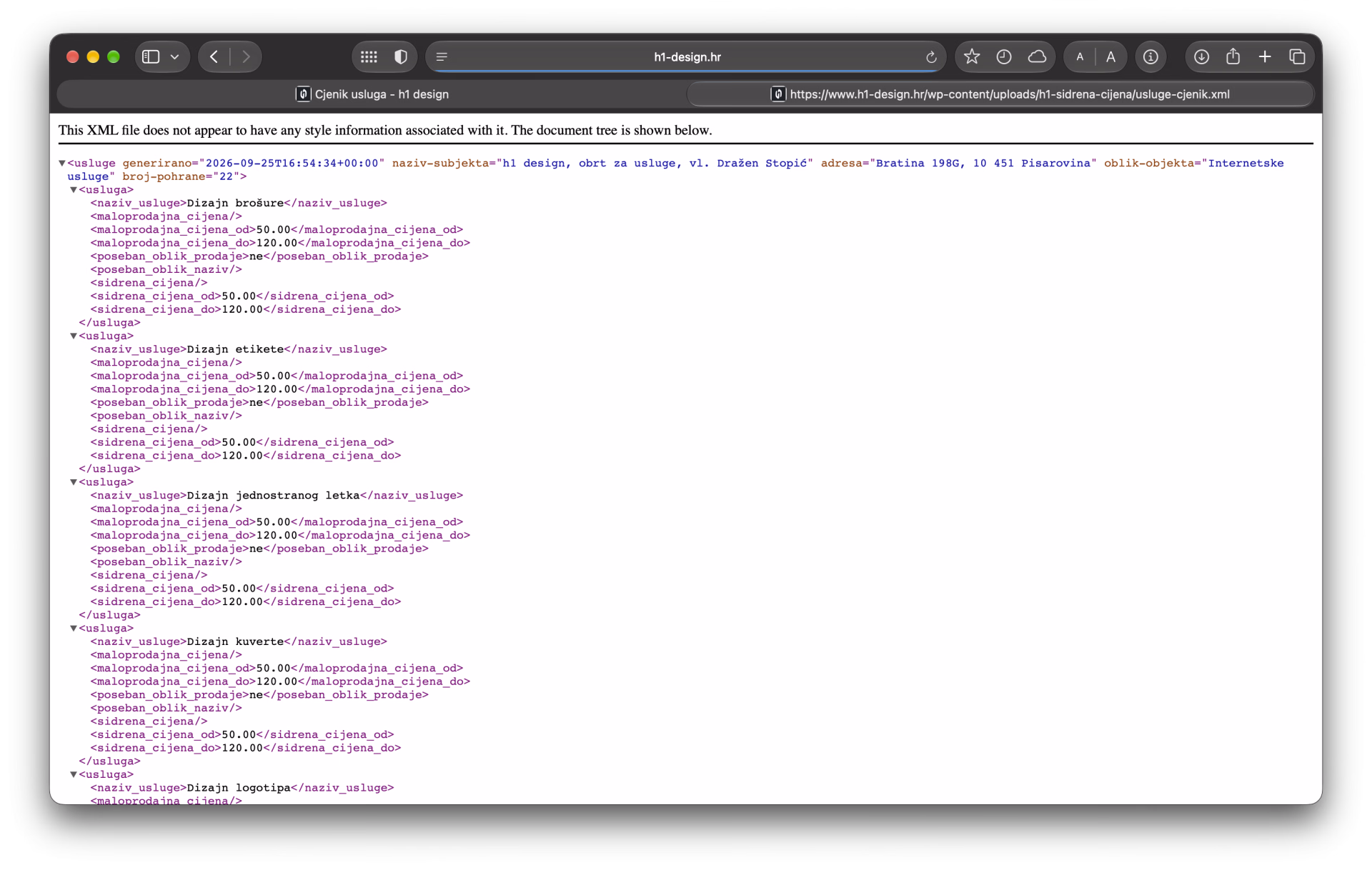Click the generirano date value 2026-09-25T16:54:34+00:00
Image resolution: width=1372 pixels, height=870 pixels.
[x=292, y=164]
